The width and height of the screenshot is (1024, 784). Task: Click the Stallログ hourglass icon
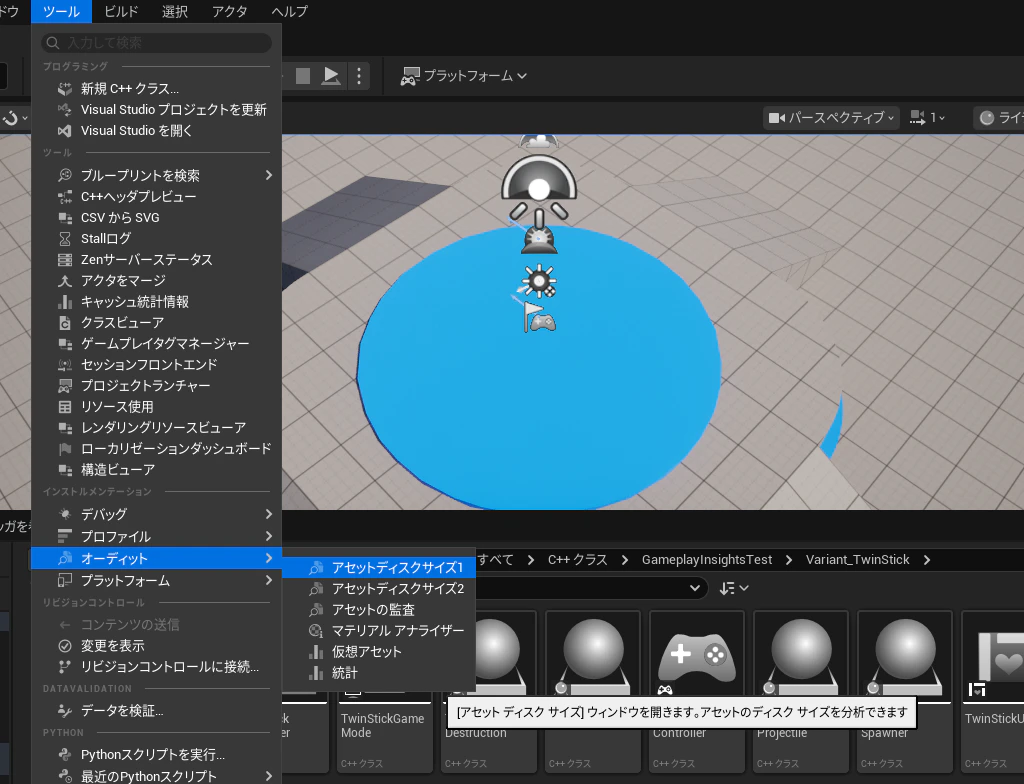65,238
